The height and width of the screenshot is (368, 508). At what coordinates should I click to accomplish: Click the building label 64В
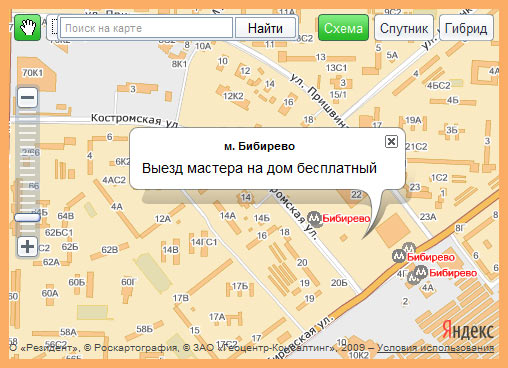(x=66, y=216)
